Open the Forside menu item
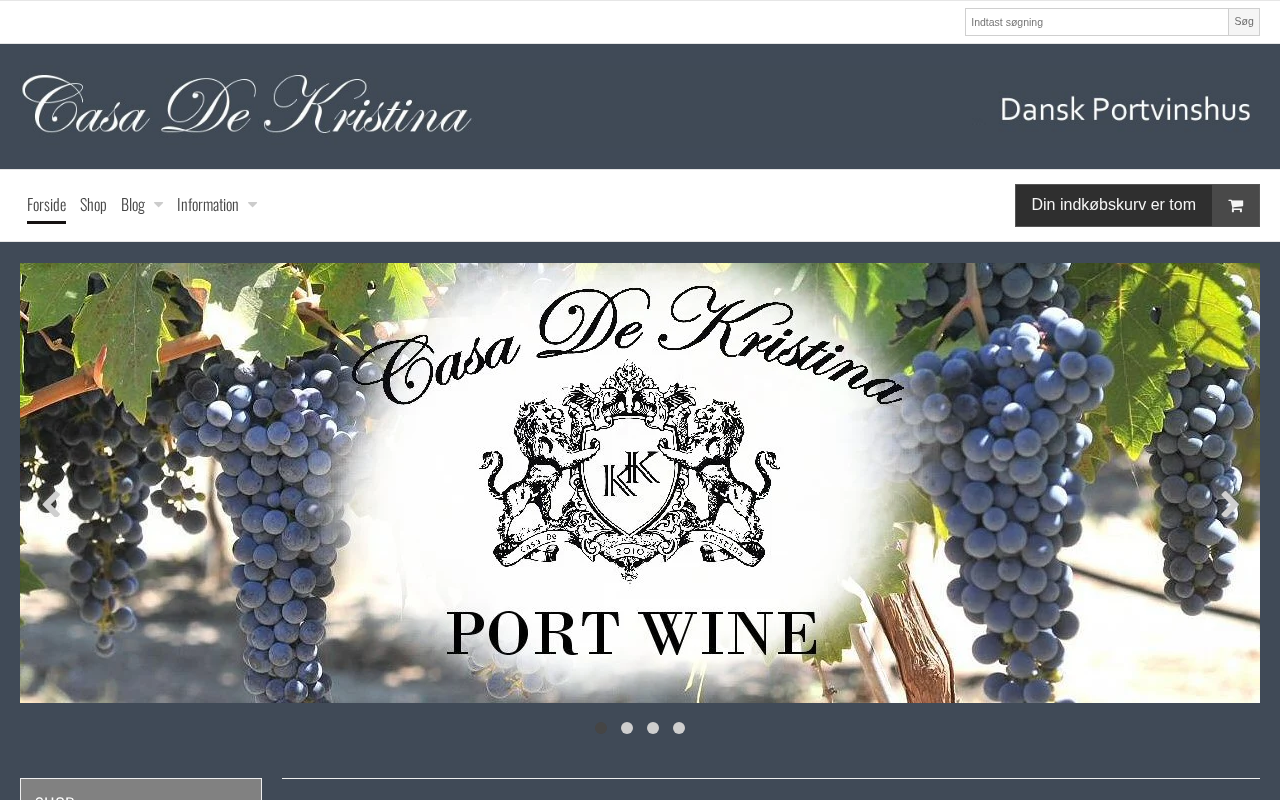The image size is (1280, 800). (x=46, y=205)
